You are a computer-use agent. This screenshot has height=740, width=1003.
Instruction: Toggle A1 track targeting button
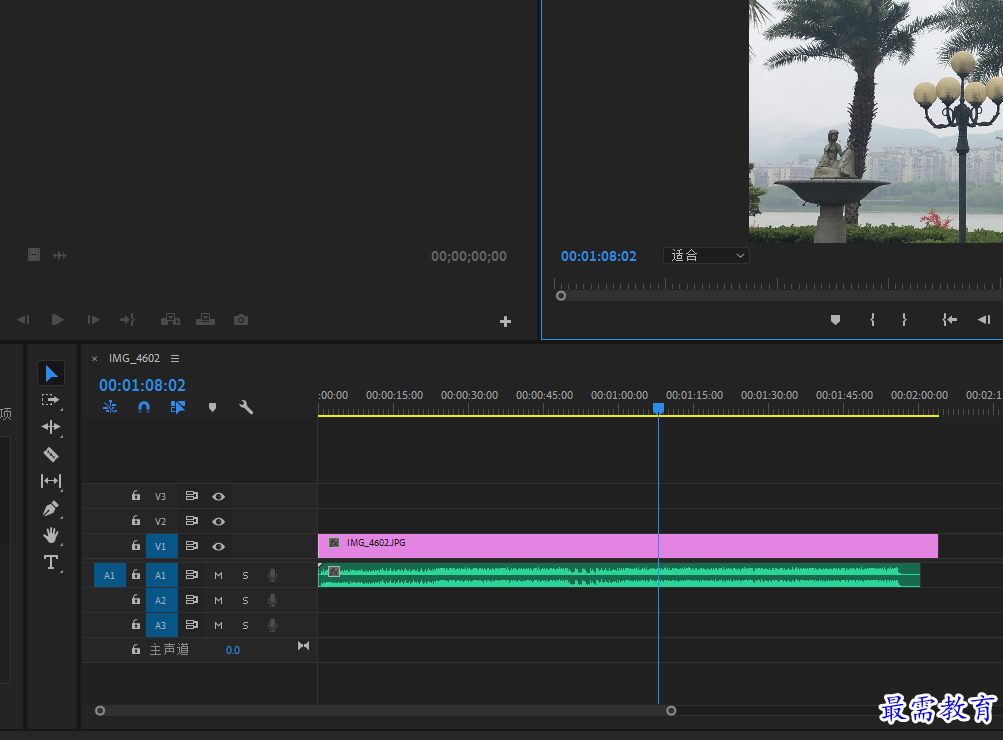pos(161,575)
